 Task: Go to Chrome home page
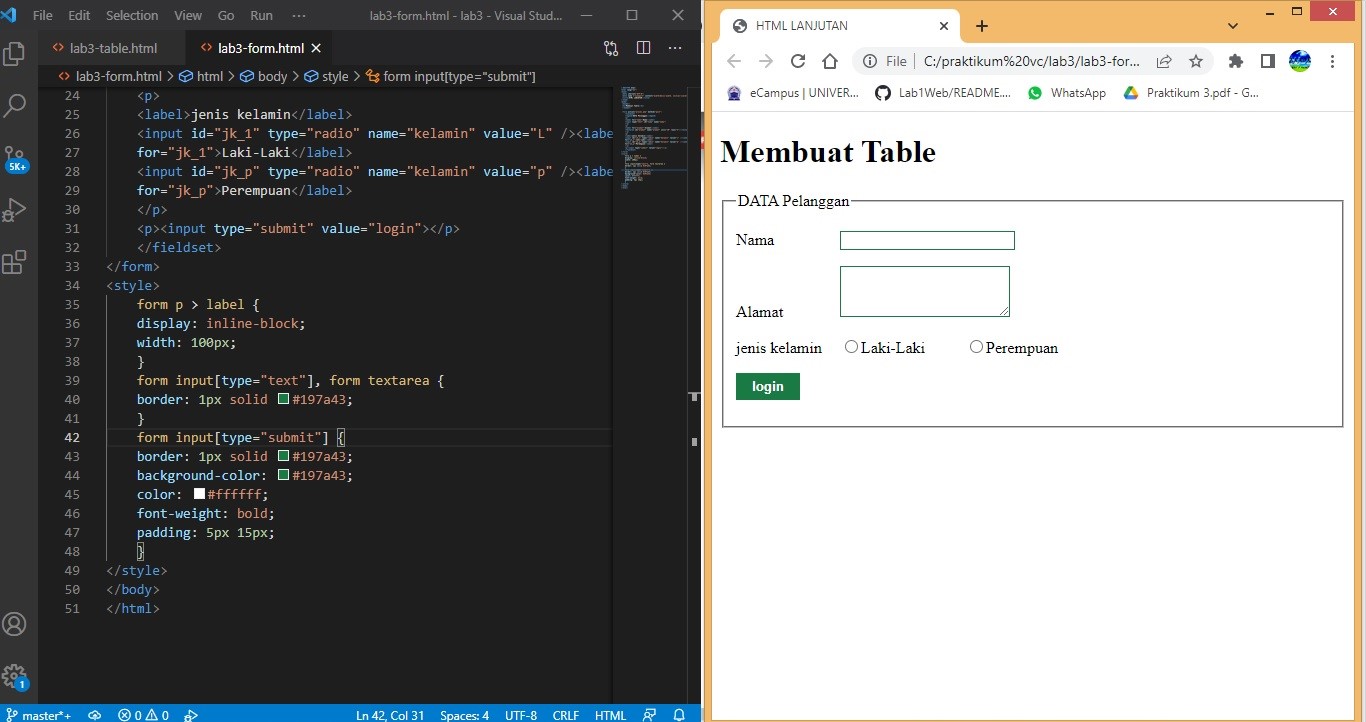click(x=830, y=61)
